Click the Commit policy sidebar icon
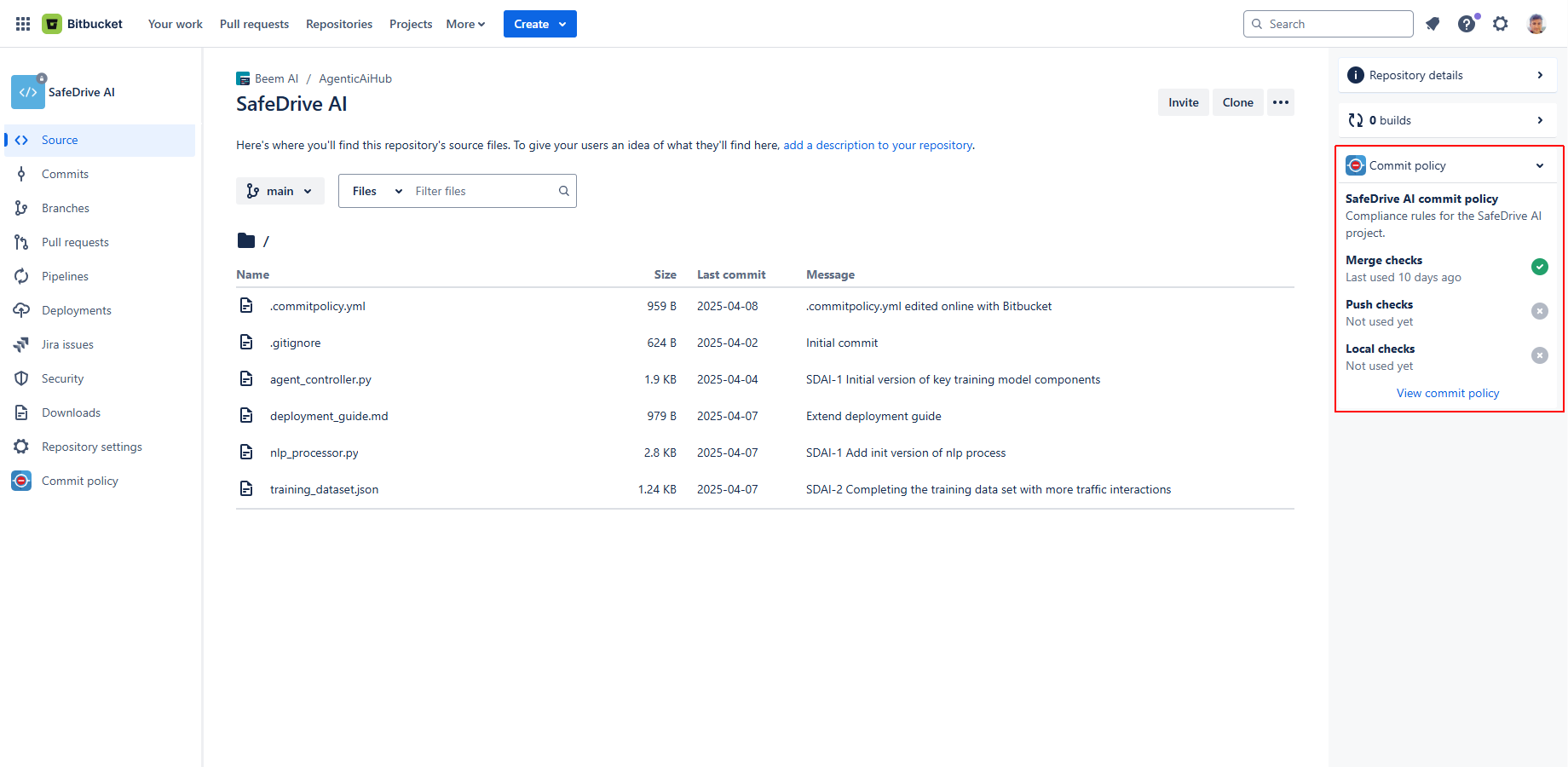Image resolution: width=1568 pixels, height=767 pixels. tap(21, 481)
